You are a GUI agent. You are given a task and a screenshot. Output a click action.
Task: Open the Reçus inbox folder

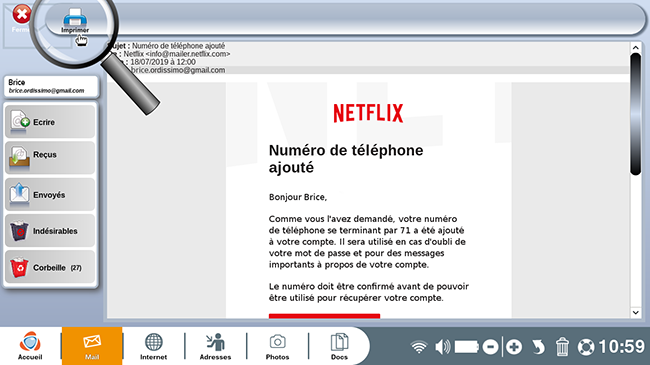[50, 158]
